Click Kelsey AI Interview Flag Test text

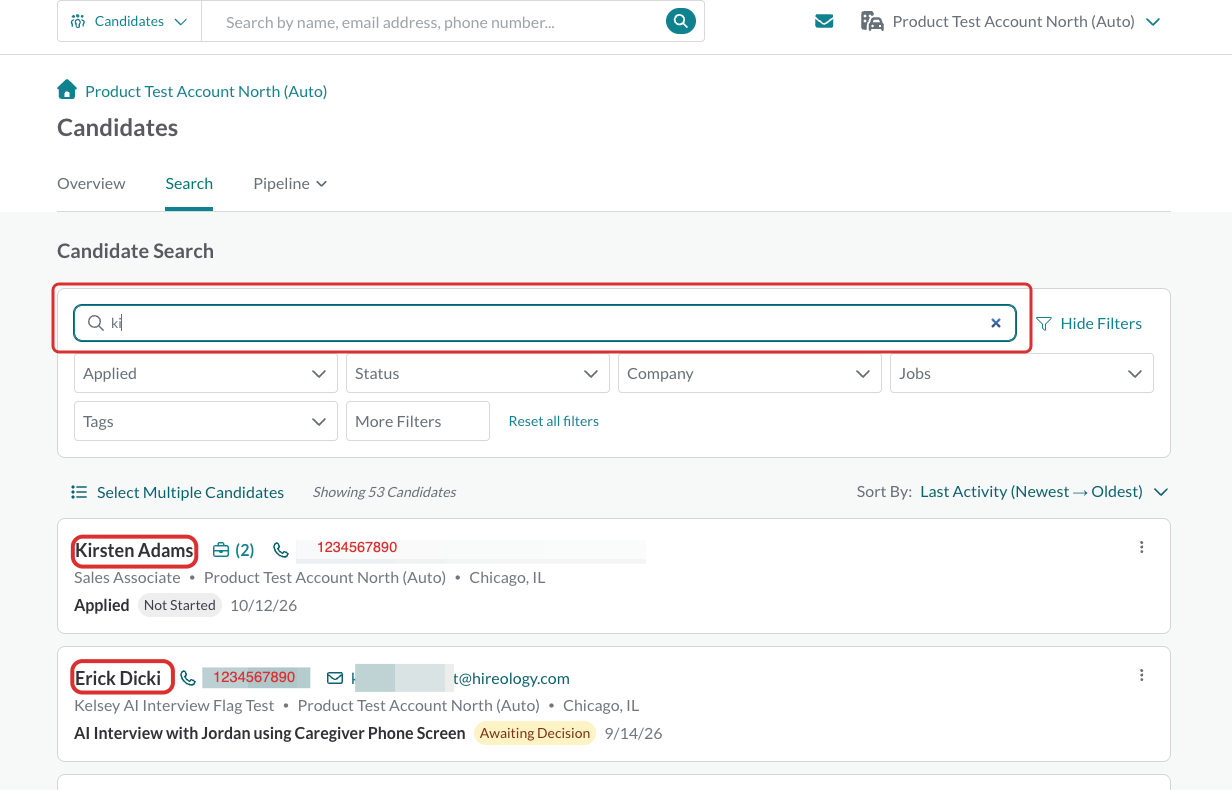(x=174, y=705)
